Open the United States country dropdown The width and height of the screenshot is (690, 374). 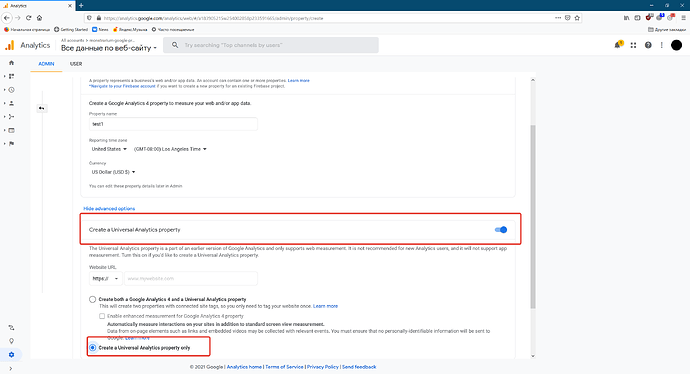[109, 149]
